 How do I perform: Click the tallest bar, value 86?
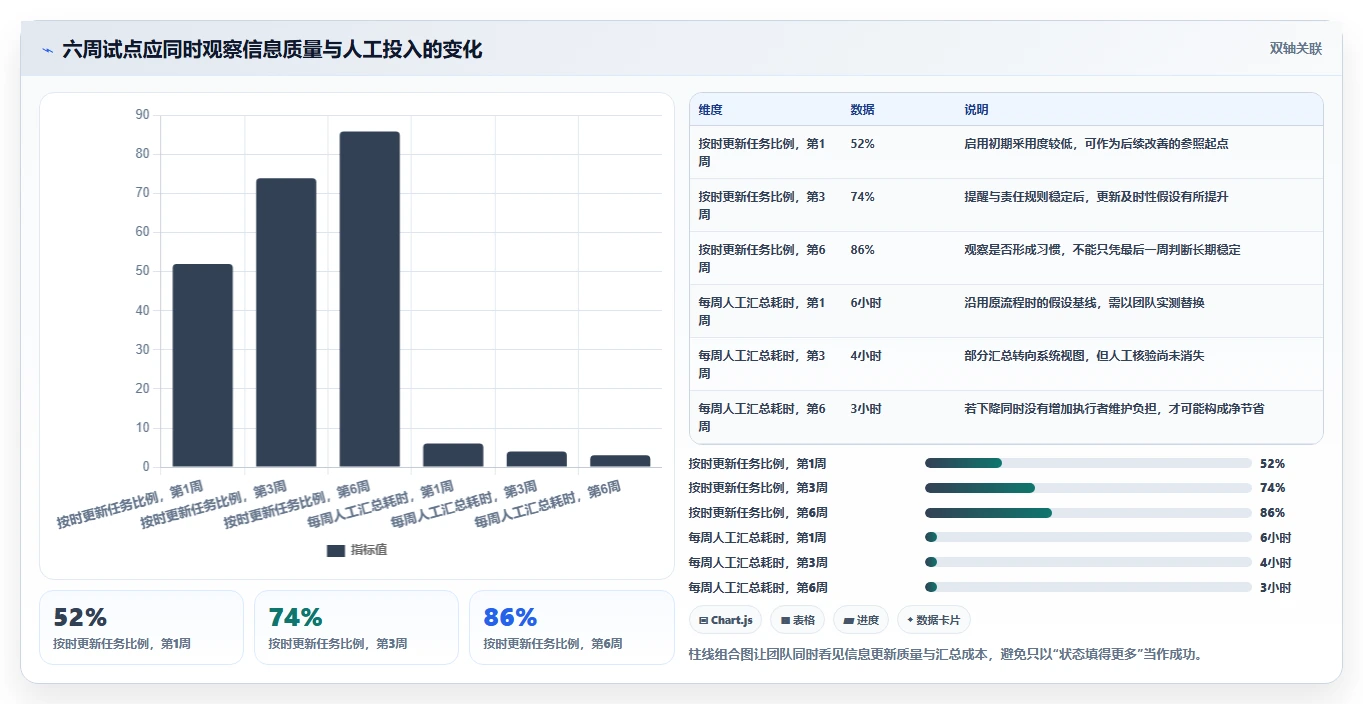click(369, 299)
